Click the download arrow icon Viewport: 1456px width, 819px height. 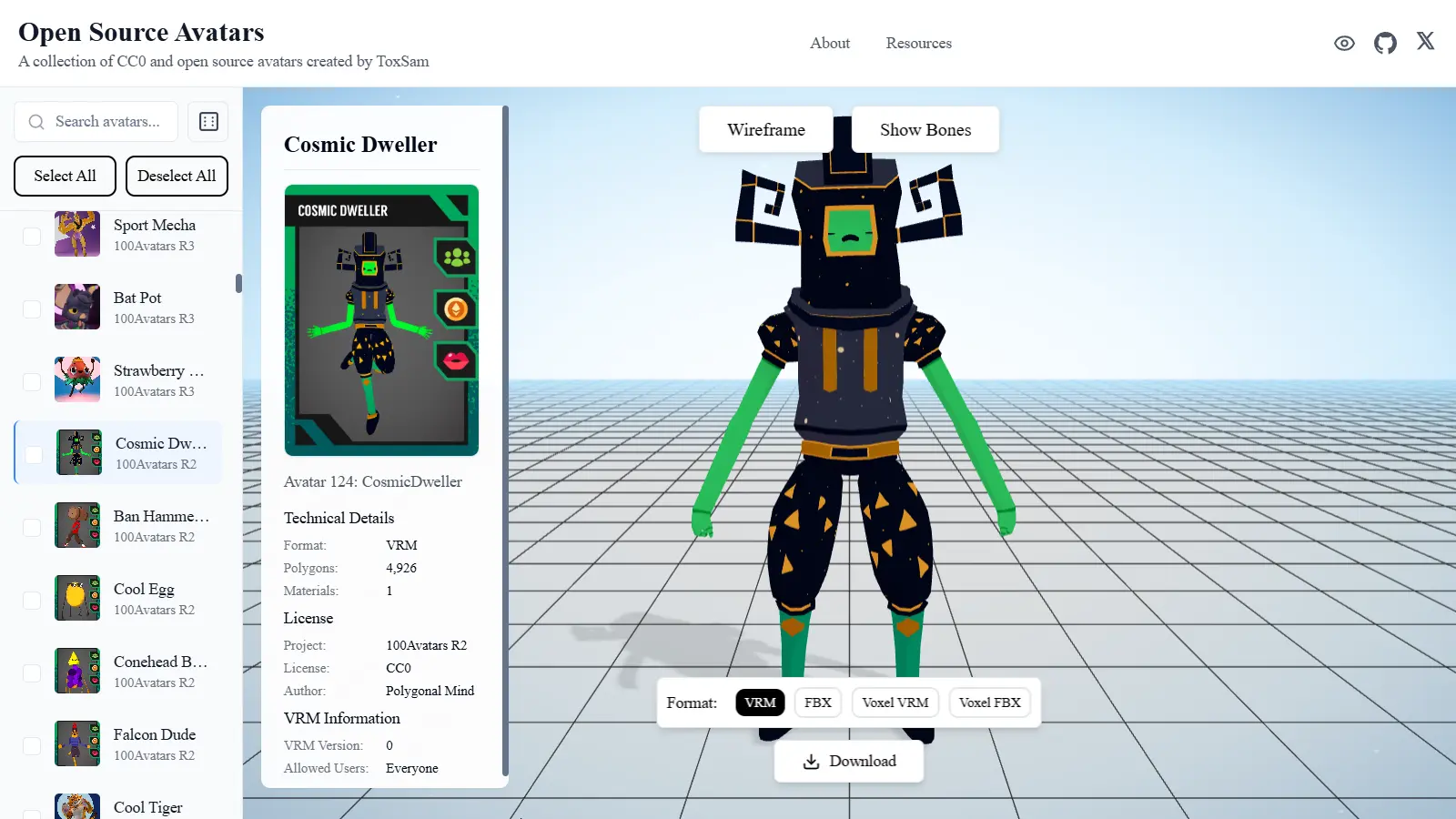(811, 762)
